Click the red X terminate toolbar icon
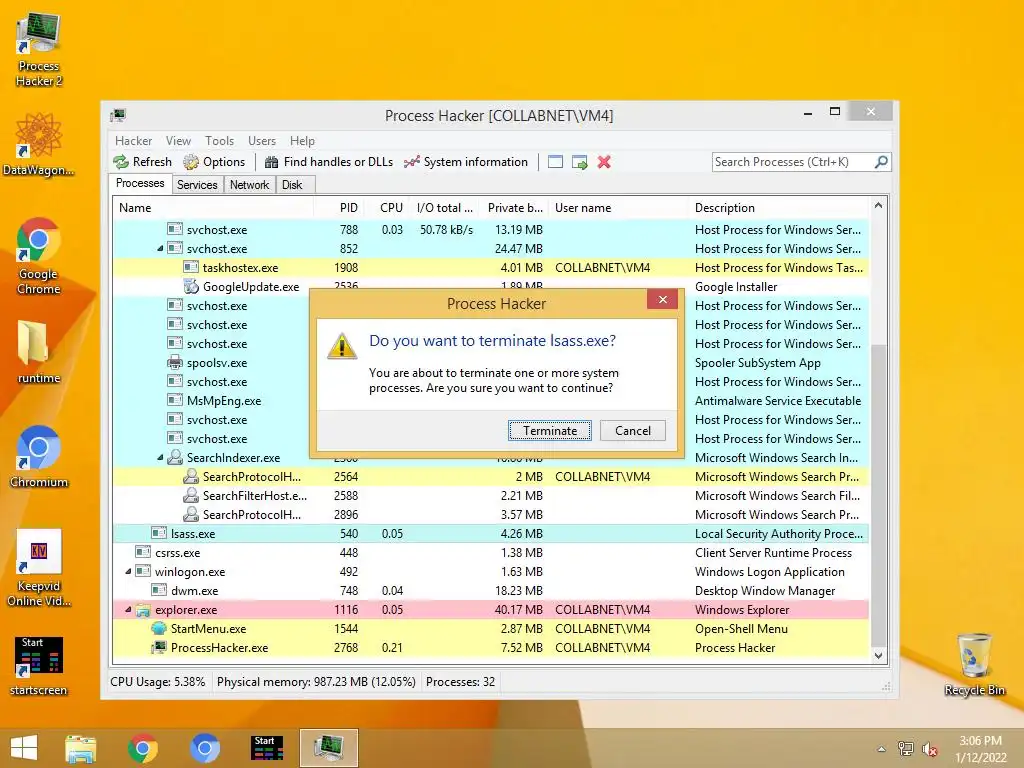 pyautogui.click(x=604, y=162)
